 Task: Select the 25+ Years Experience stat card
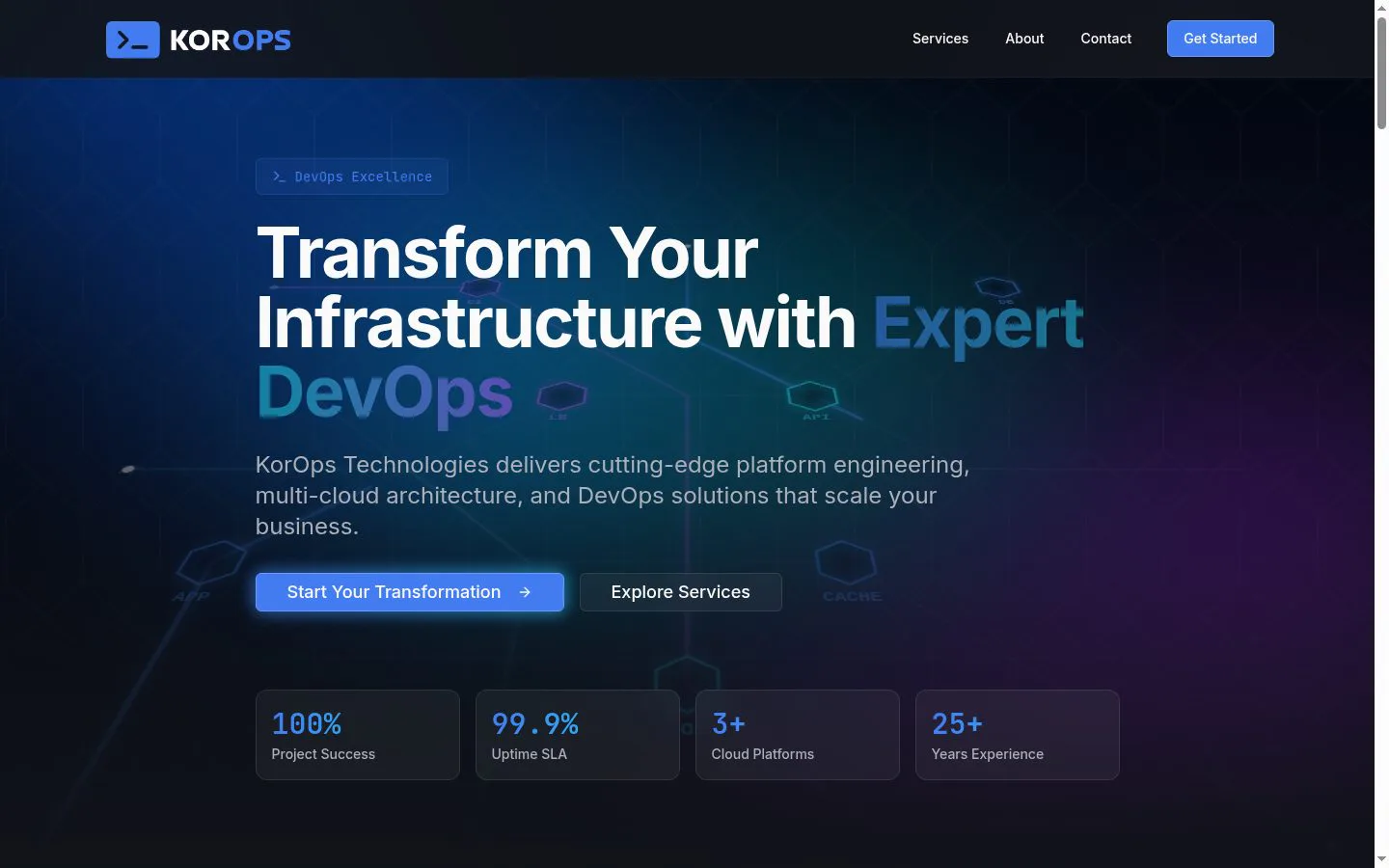(1018, 735)
